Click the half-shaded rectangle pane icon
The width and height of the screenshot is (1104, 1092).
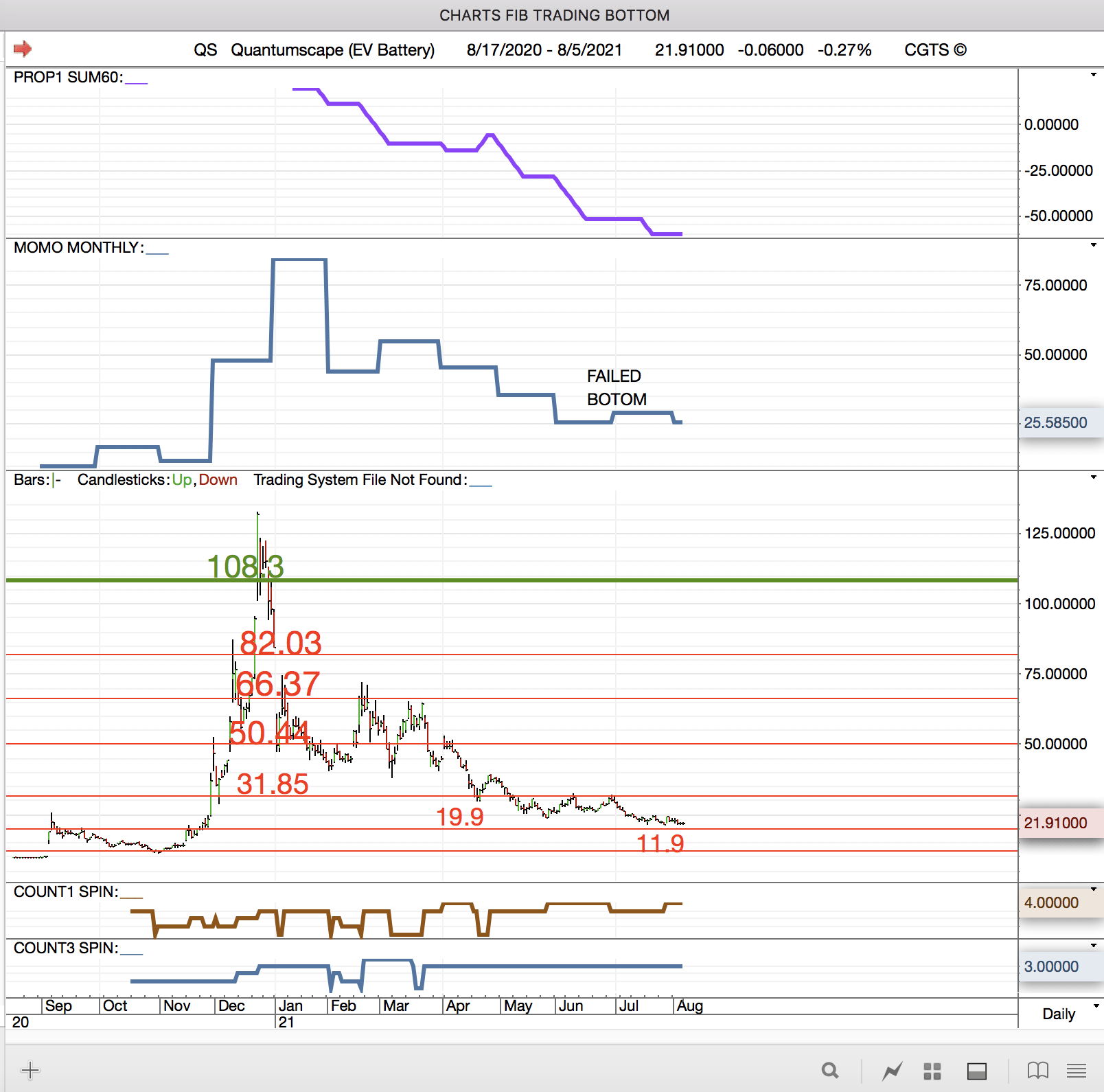coord(976,1071)
